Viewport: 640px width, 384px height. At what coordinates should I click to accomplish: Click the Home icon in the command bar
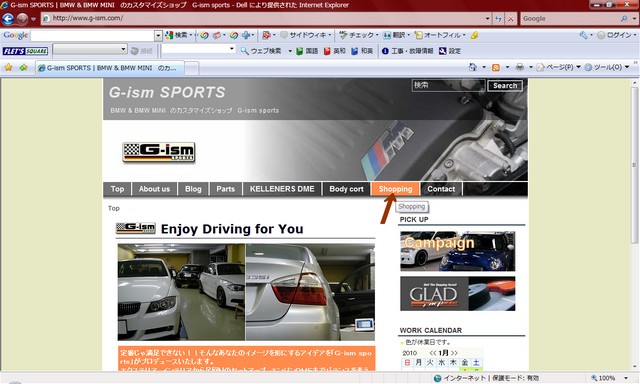[473, 67]
